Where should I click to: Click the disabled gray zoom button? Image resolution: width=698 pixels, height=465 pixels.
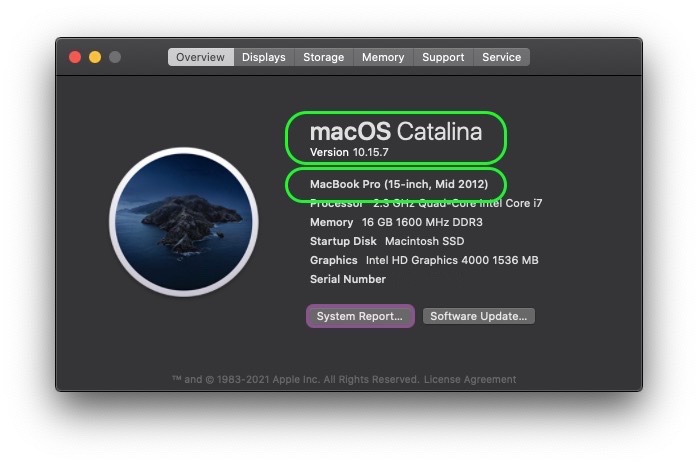(x=115, y=57)
